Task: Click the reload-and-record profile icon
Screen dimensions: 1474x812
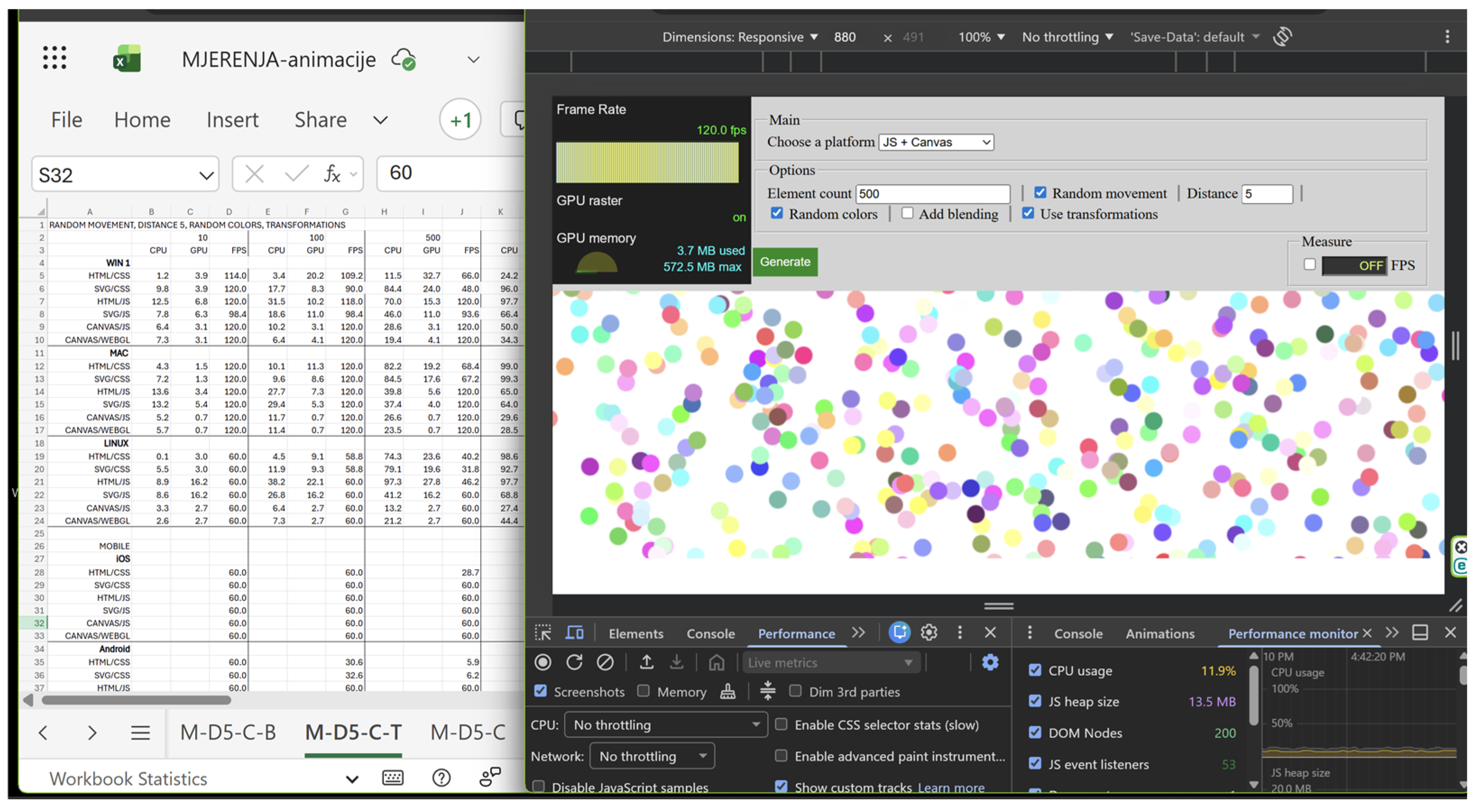Action: point(574,662)
